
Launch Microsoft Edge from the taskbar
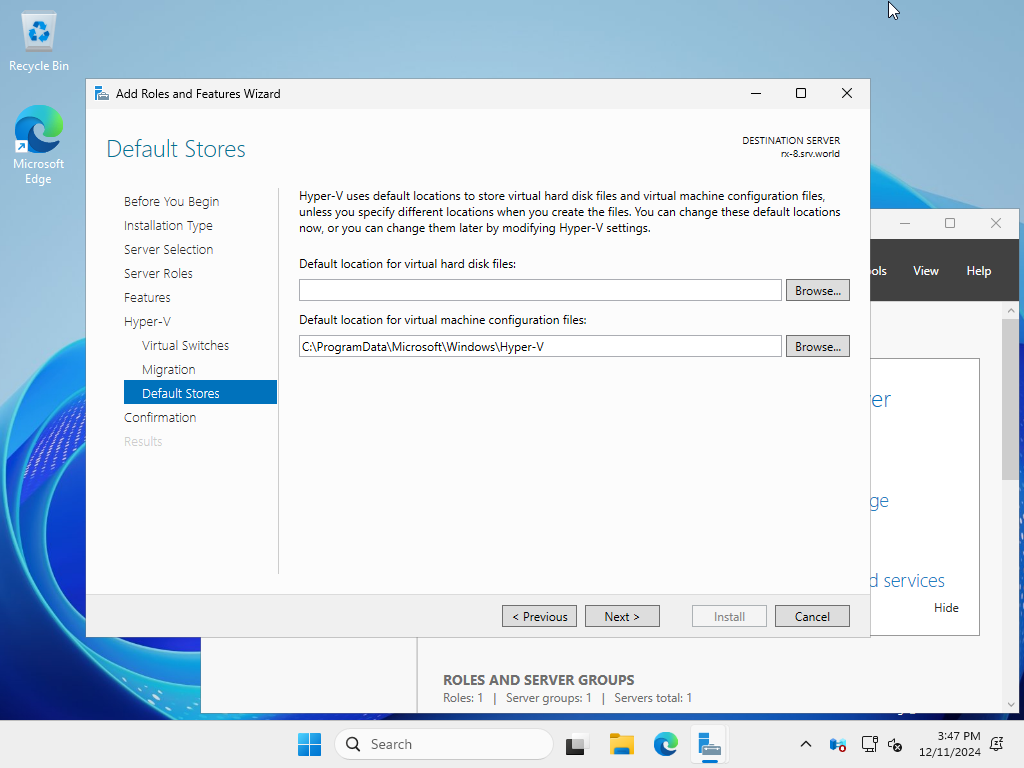665,744
